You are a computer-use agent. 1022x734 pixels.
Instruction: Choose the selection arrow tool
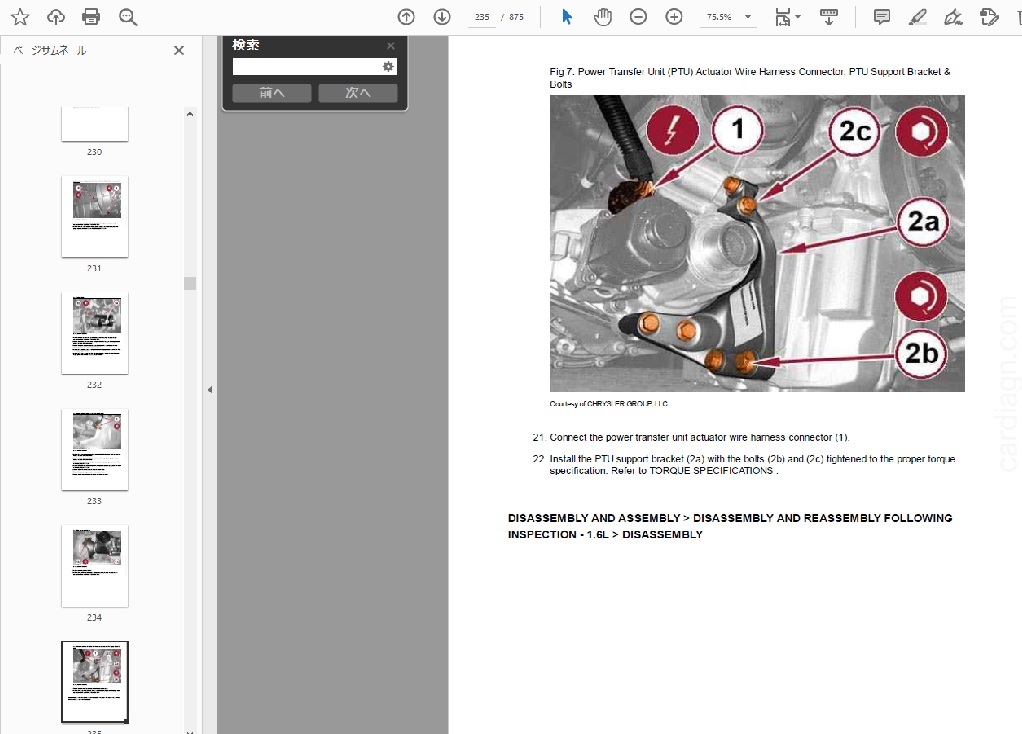tap(567, 17)
